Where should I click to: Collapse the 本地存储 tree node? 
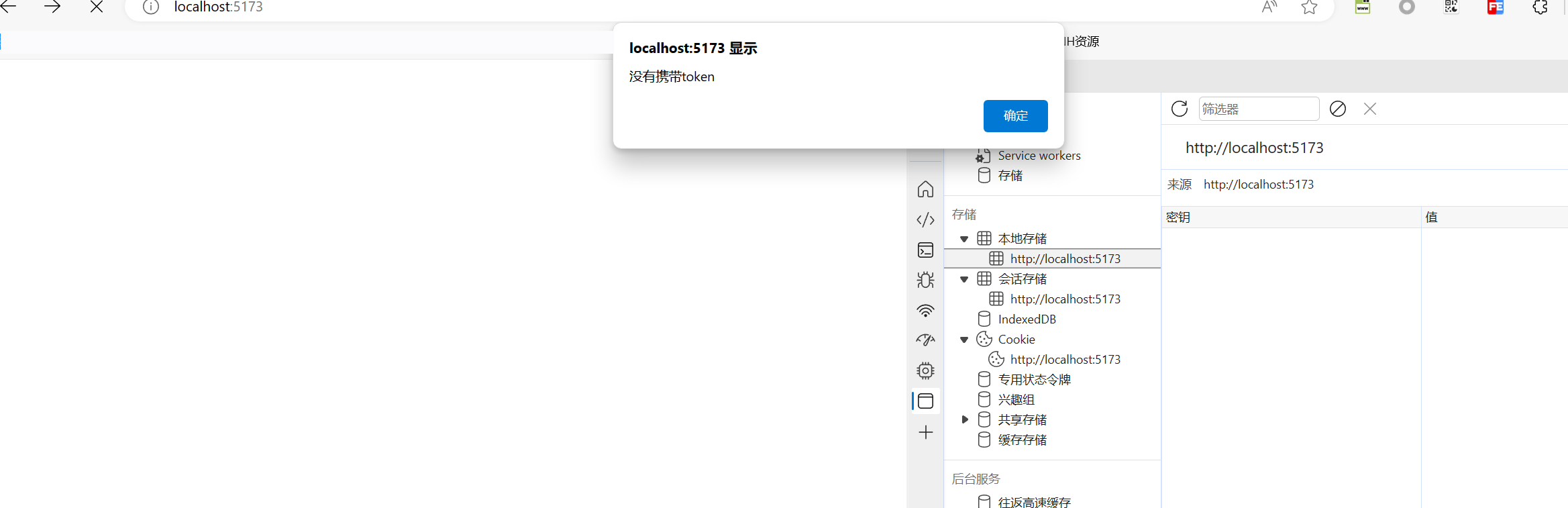pos(964,239)
